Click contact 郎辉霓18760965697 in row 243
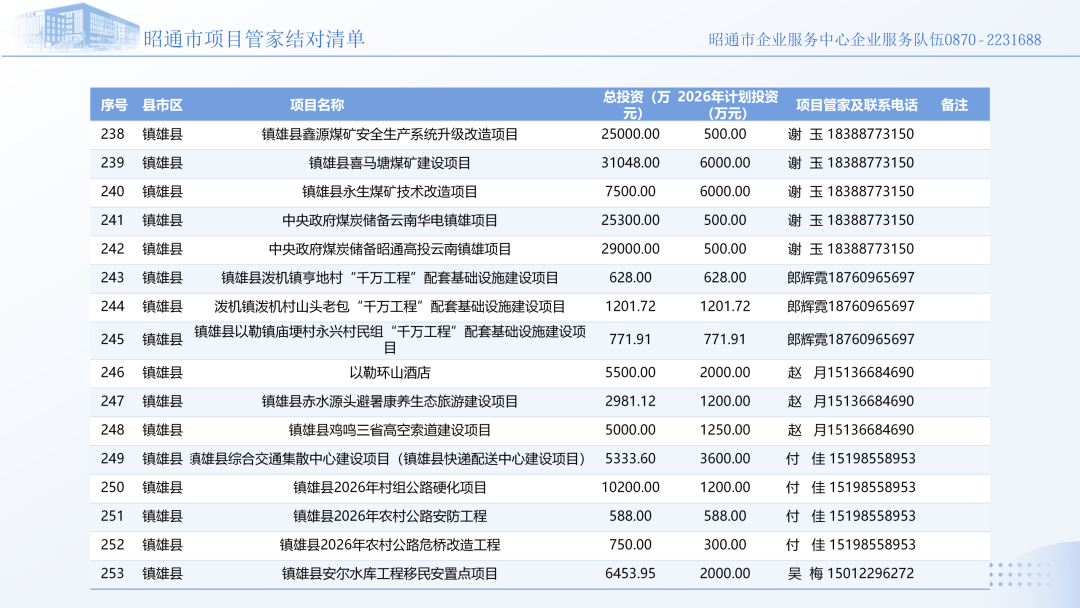The image size is (1080, 608). (x=851, y=278)
